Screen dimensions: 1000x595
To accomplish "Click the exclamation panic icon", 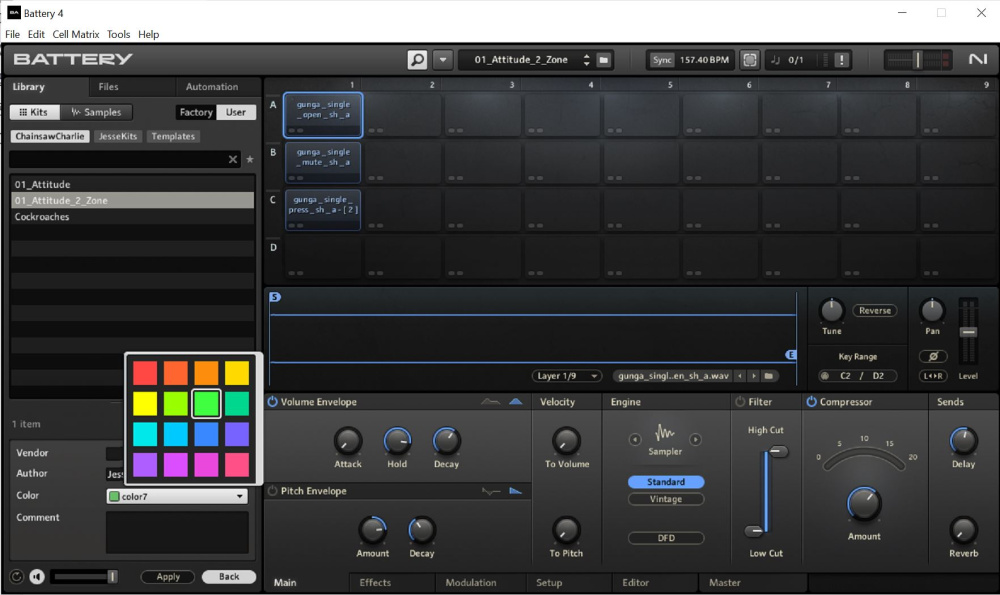I will (x=842, y=60).
